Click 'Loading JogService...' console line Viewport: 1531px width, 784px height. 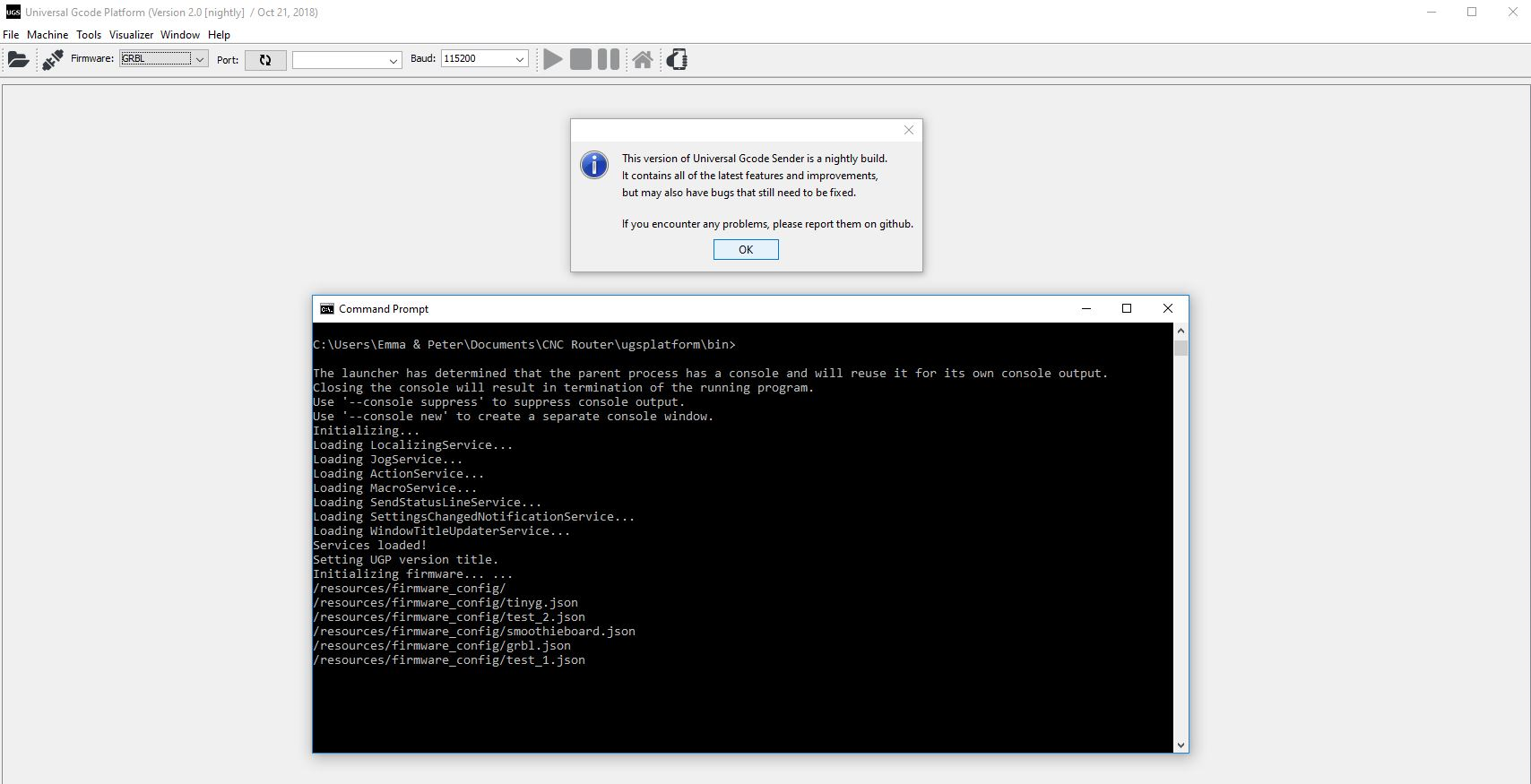[388, 459]
